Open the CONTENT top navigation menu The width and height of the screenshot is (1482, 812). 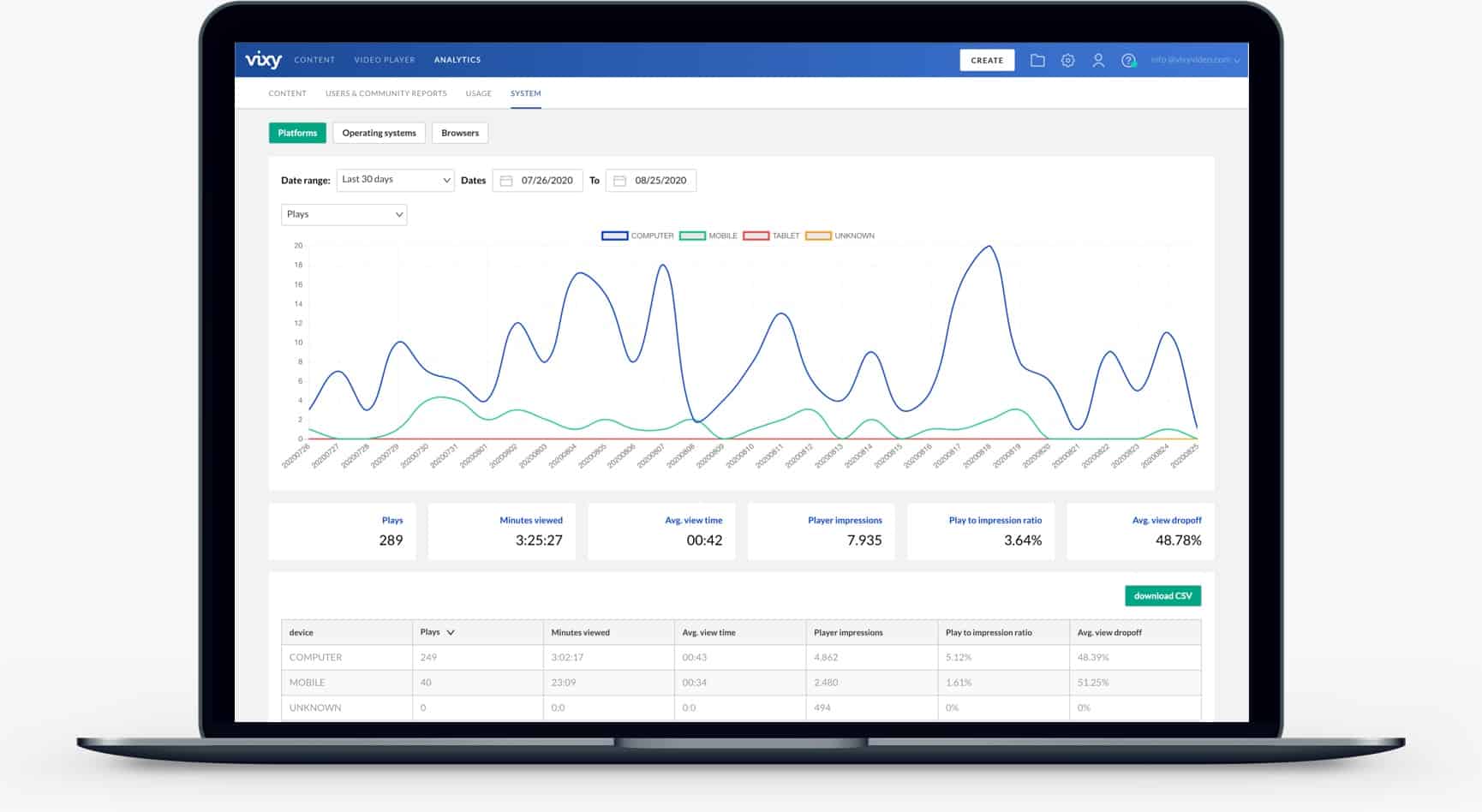pyautogui.click(x=314, y=60)
